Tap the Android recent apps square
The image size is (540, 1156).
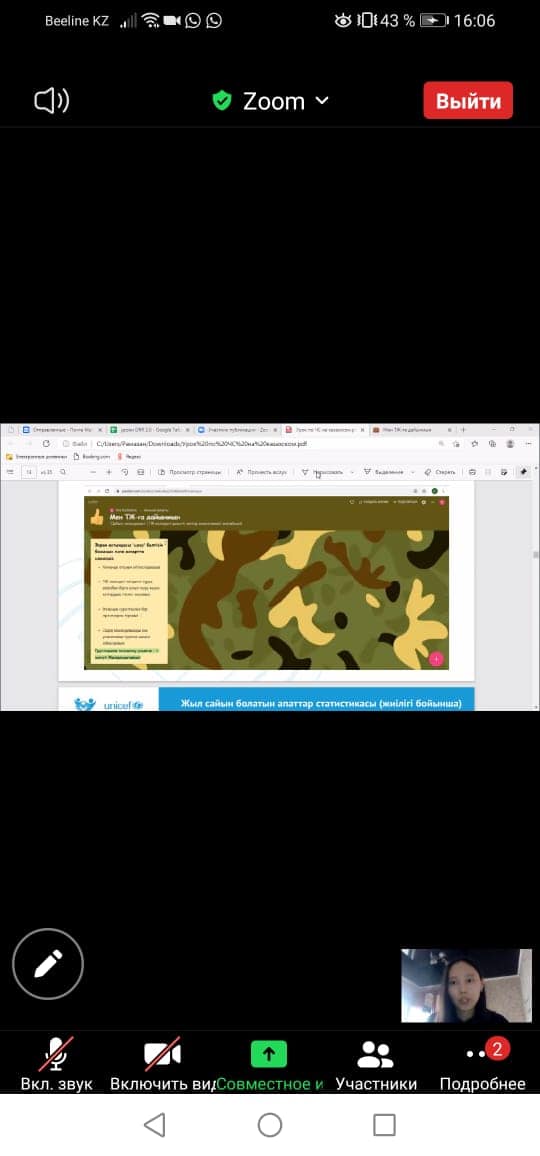click(x=384, y=1125)
